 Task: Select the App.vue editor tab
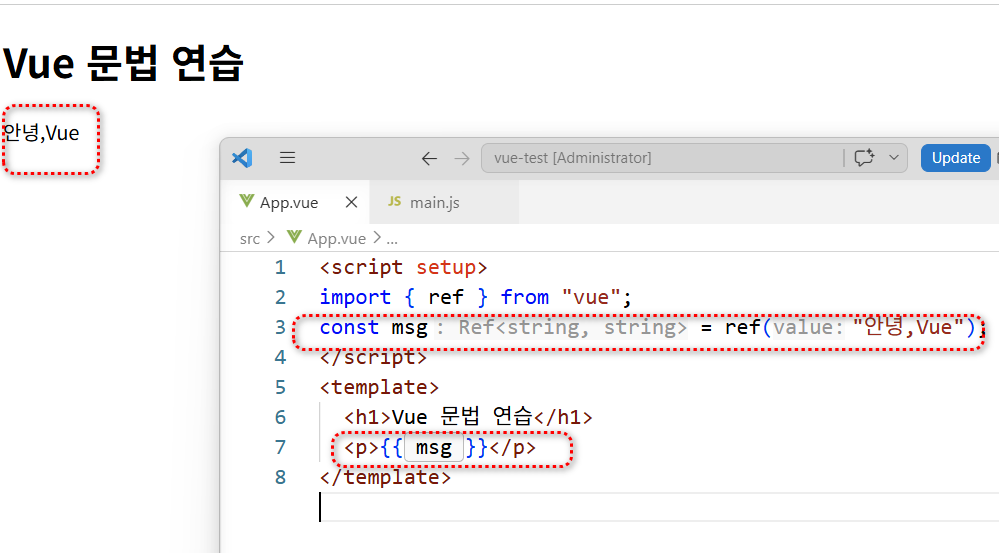click(289, 203)
